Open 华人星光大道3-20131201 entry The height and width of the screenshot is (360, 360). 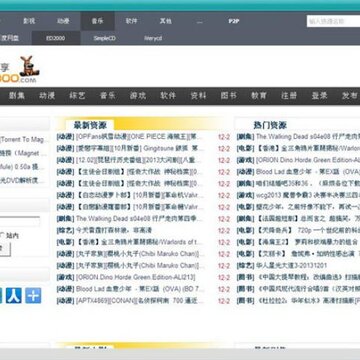click(292, 266)
